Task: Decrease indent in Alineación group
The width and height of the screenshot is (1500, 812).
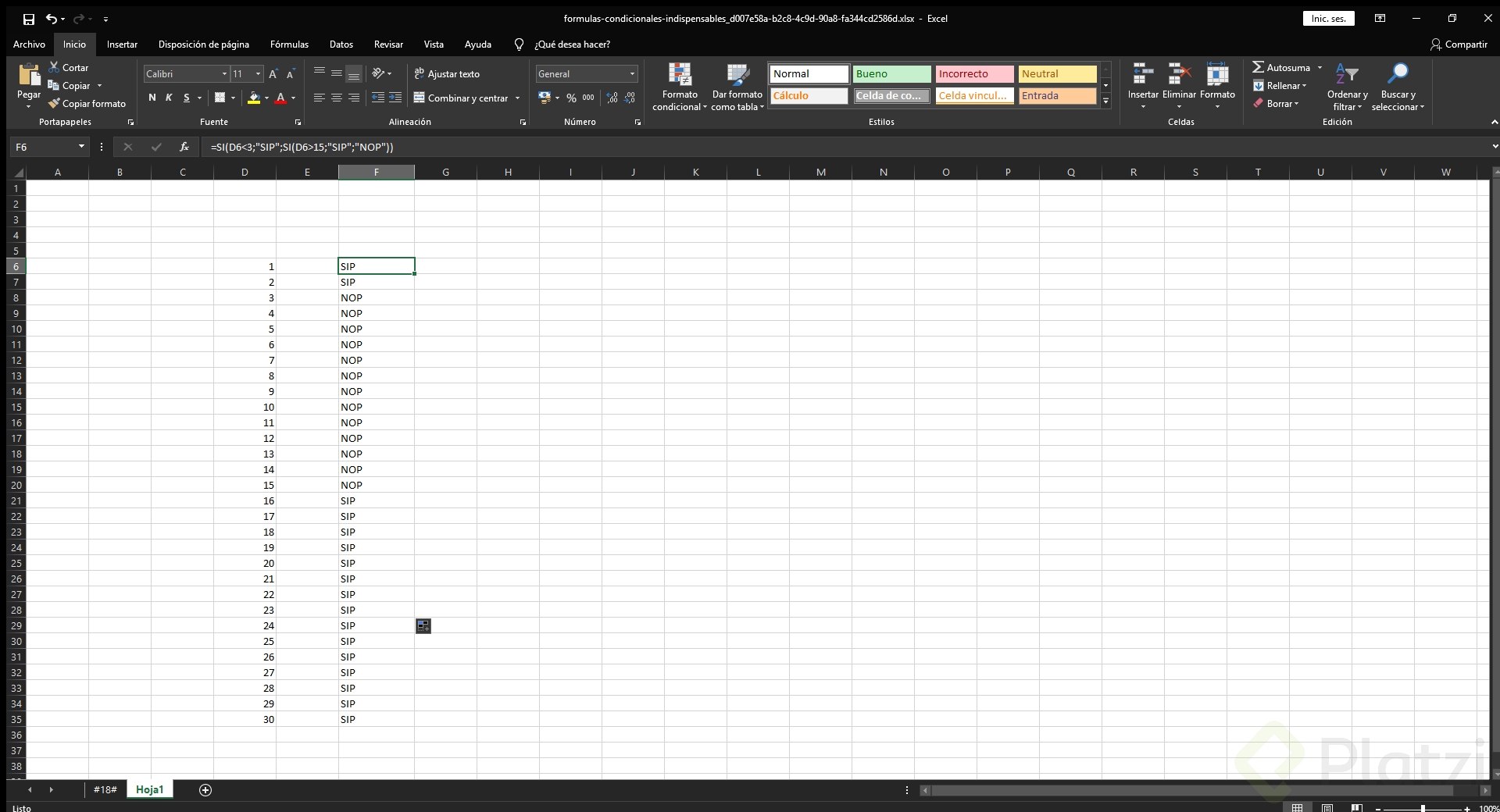Action: click(378, 98)
